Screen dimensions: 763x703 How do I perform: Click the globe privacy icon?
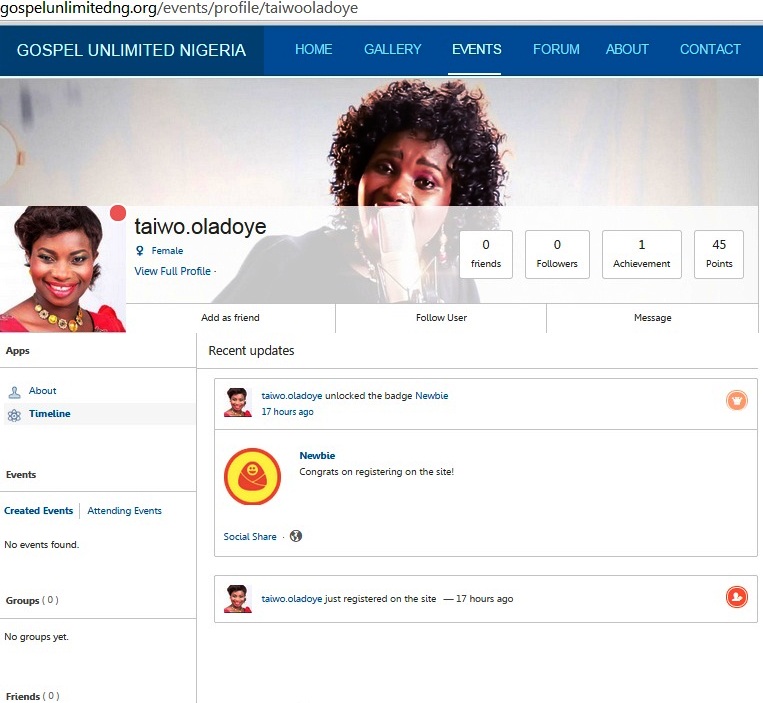(296, 536)
